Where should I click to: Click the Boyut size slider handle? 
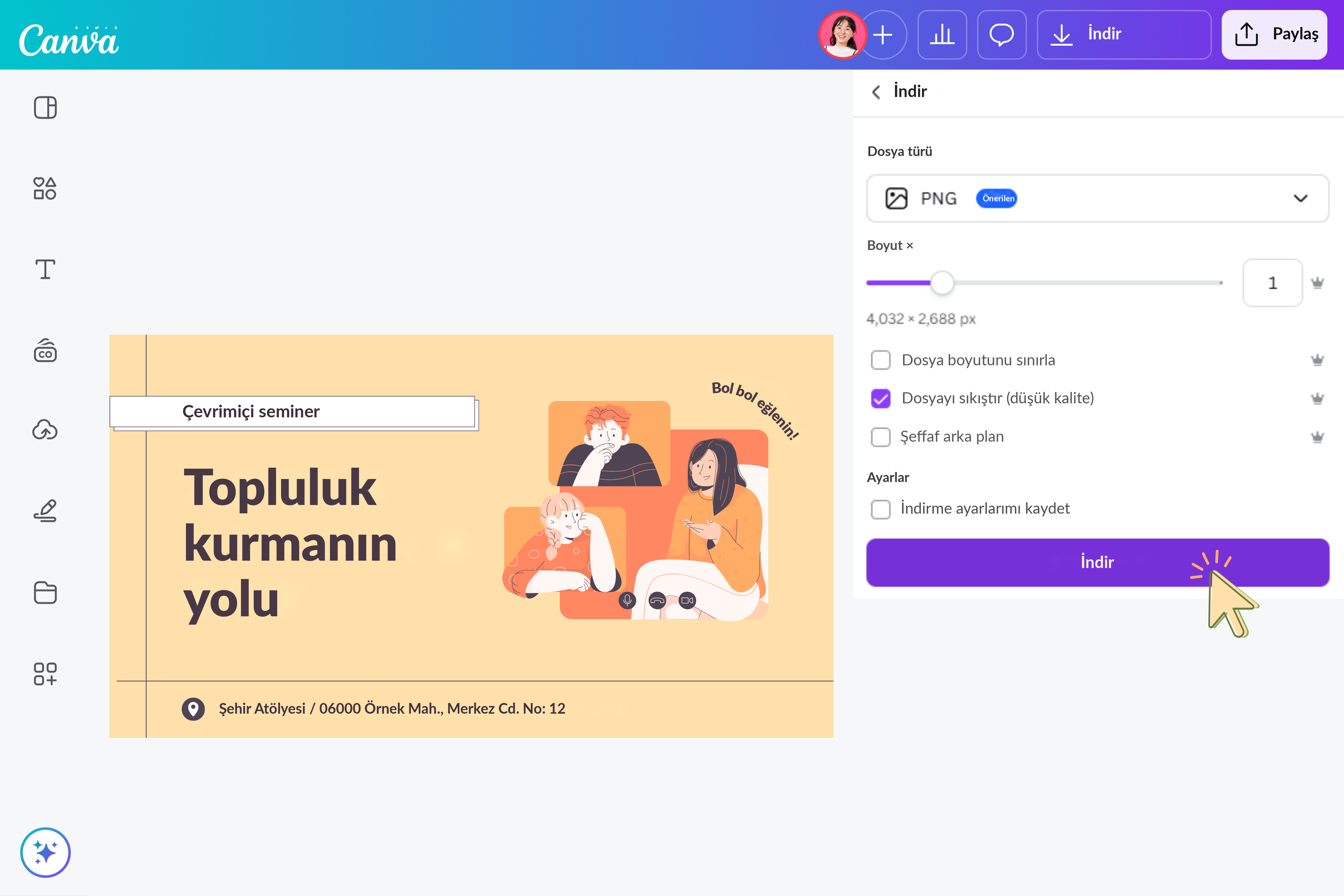942,283
